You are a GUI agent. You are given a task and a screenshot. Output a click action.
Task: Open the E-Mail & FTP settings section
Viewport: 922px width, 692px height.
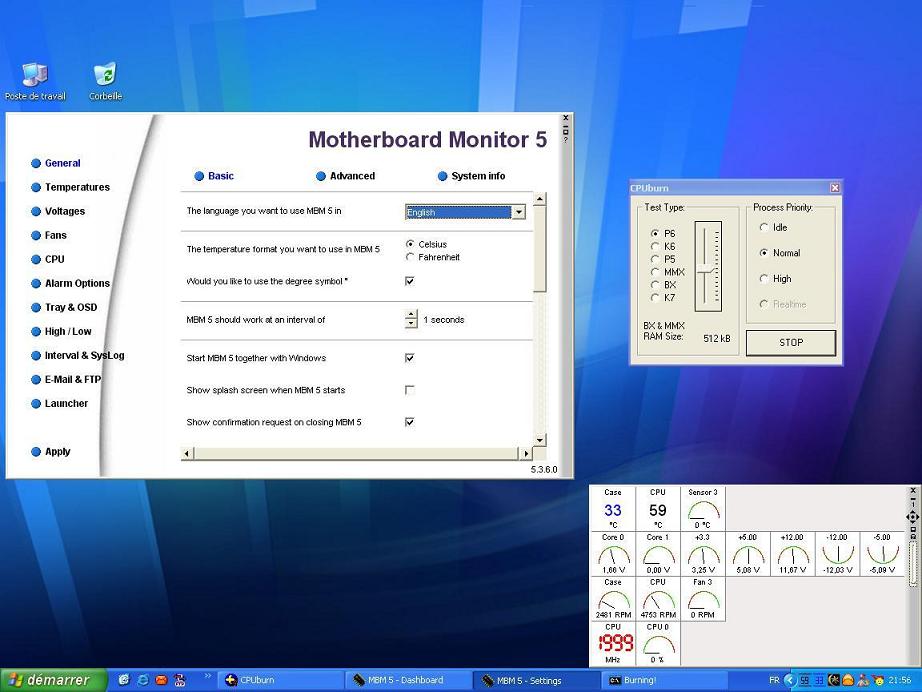[66, 379]
